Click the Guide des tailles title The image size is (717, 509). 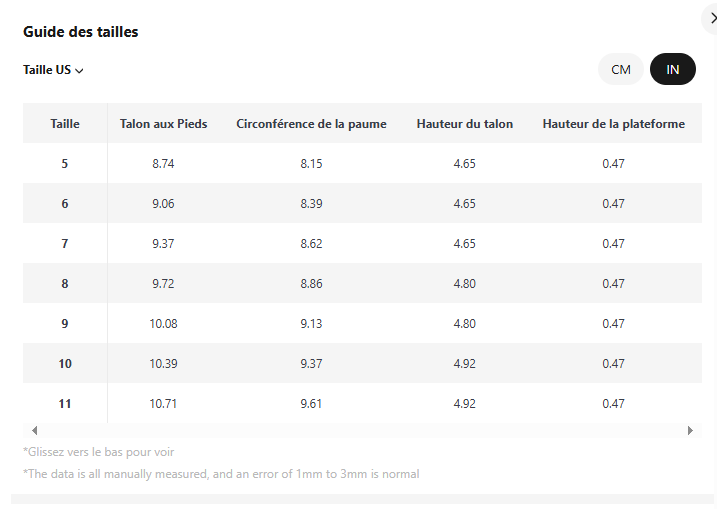point(80,32)
